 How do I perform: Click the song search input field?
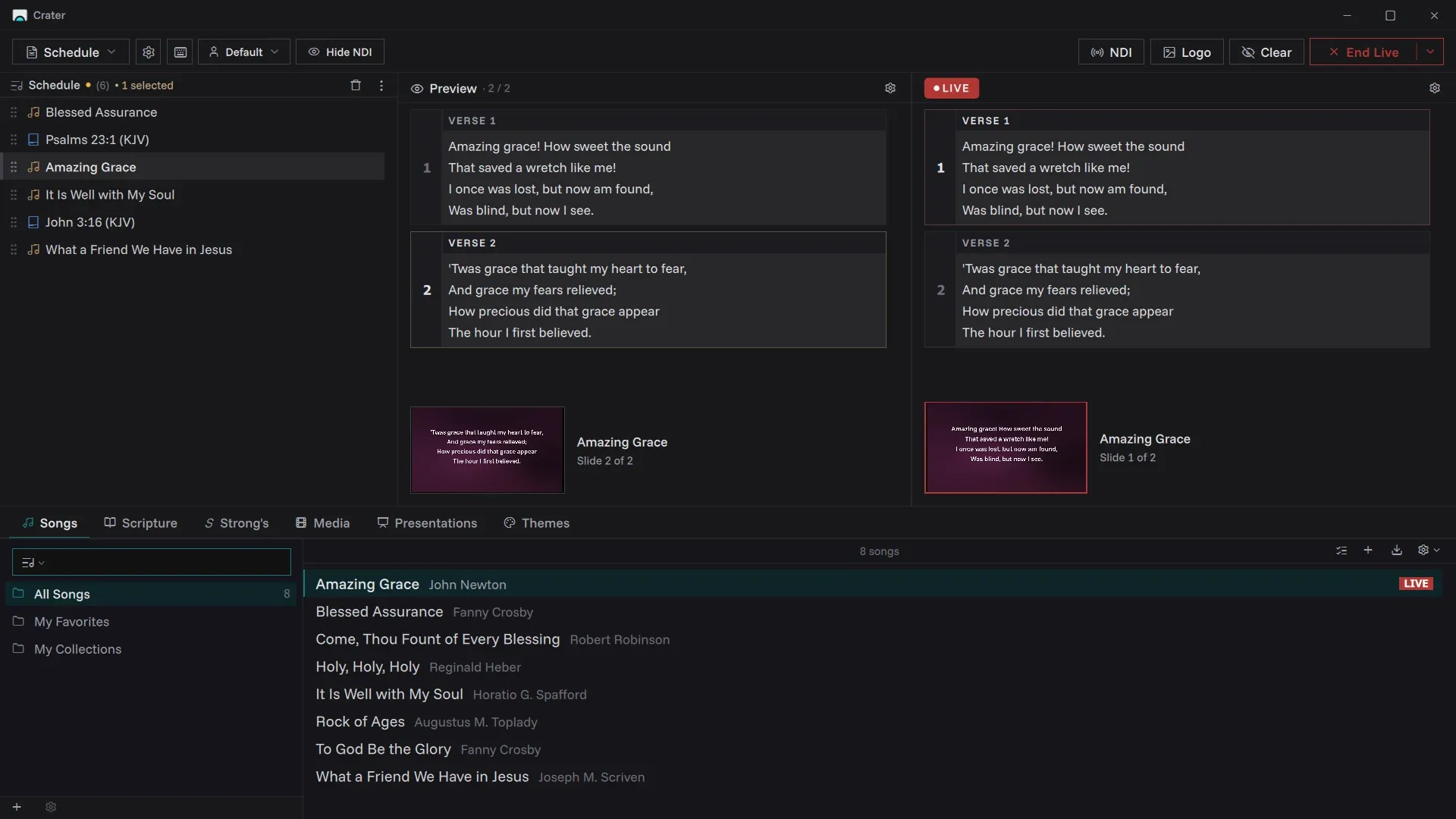[x=152, y=563]
